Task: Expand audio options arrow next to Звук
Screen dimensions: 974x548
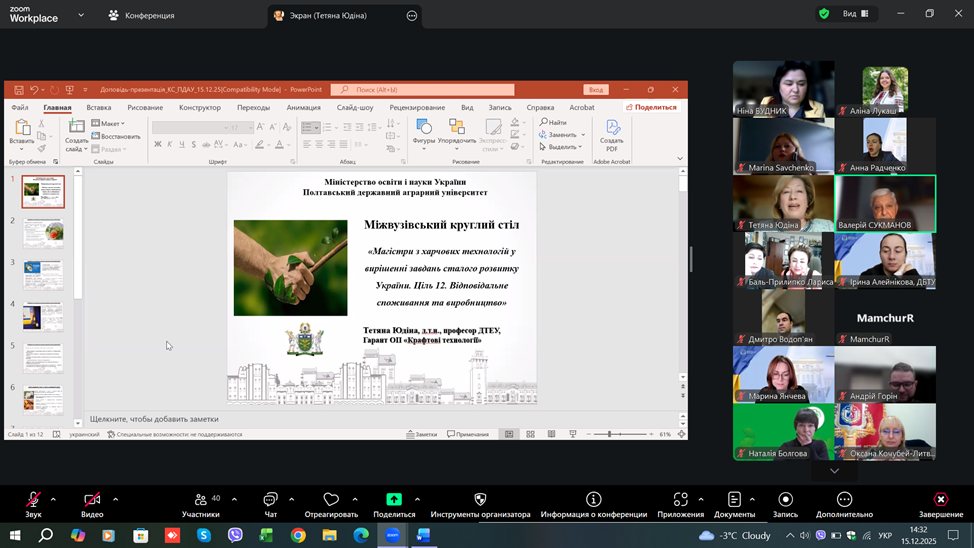Action: (54, 498)
